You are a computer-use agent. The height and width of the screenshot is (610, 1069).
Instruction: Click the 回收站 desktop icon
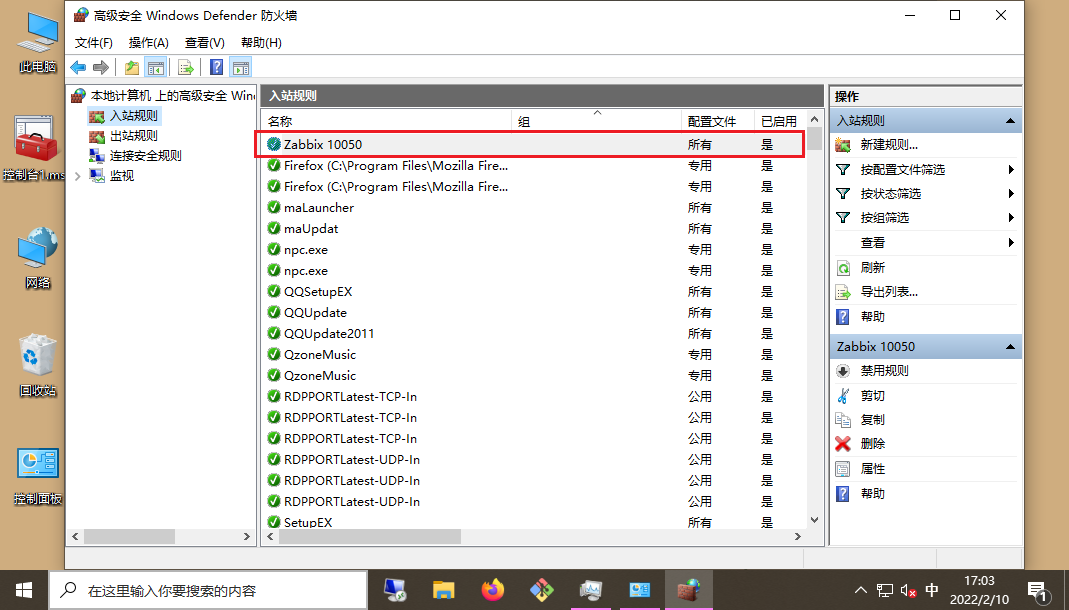coord(37,365)
